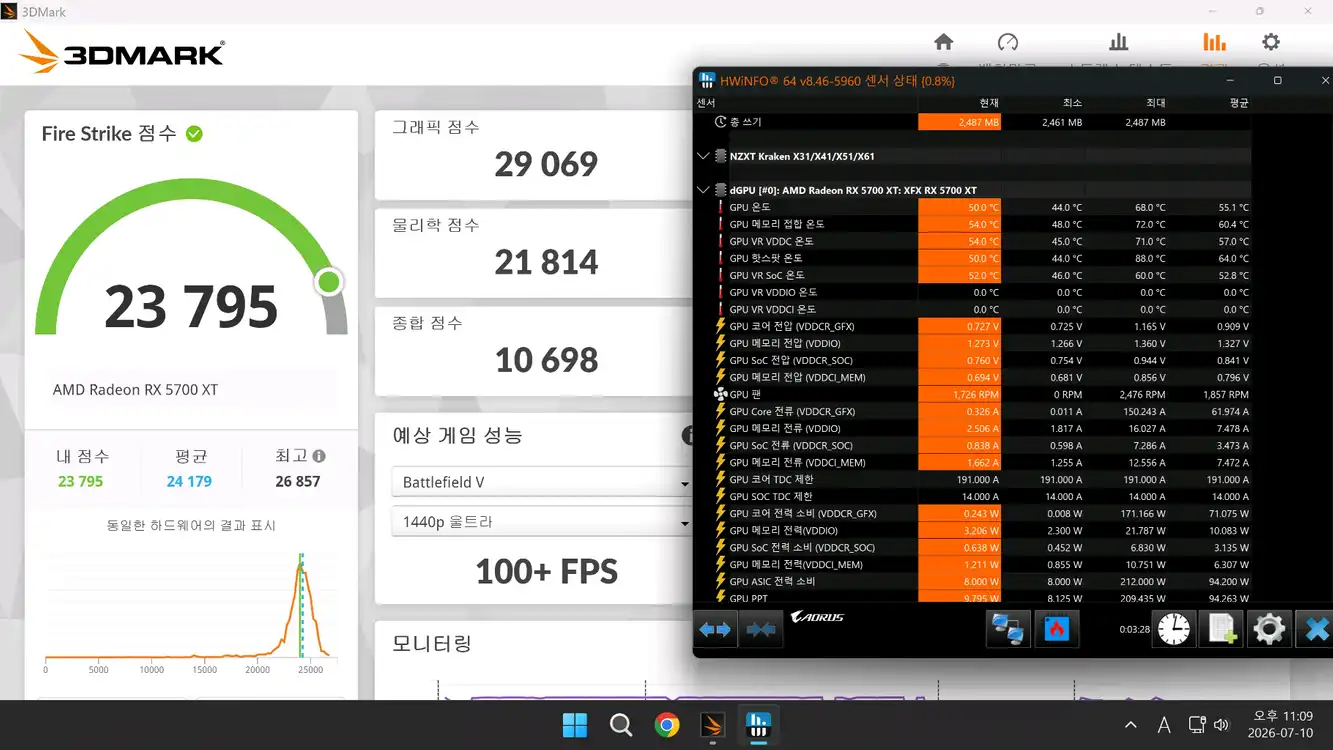Click the 종합 점수 value 10 698
Image resolution: width=1333 pixels, height=750 pixels.
tap(546, 360)
